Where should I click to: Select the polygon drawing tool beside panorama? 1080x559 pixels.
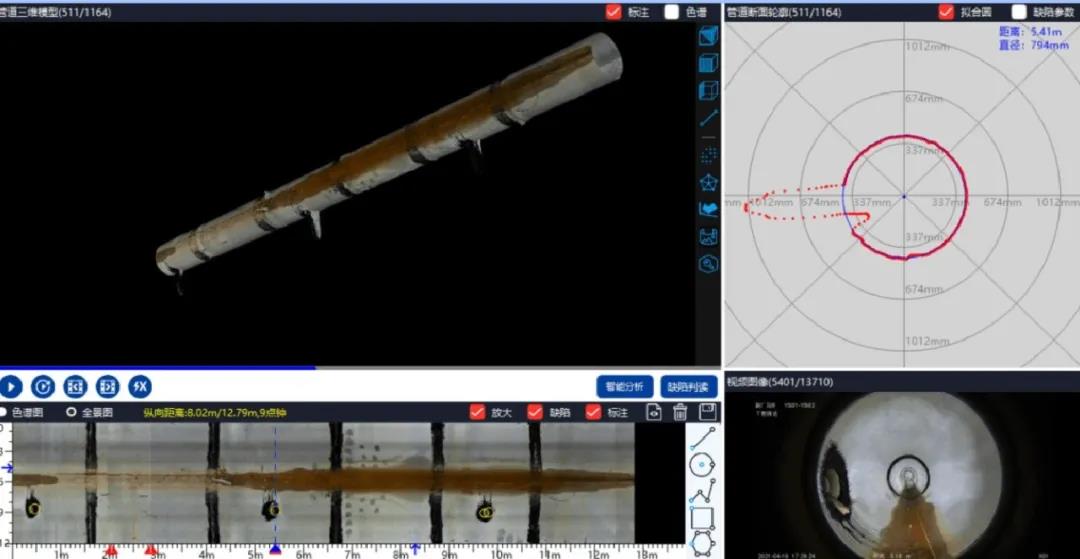click(x=703, y=543)
